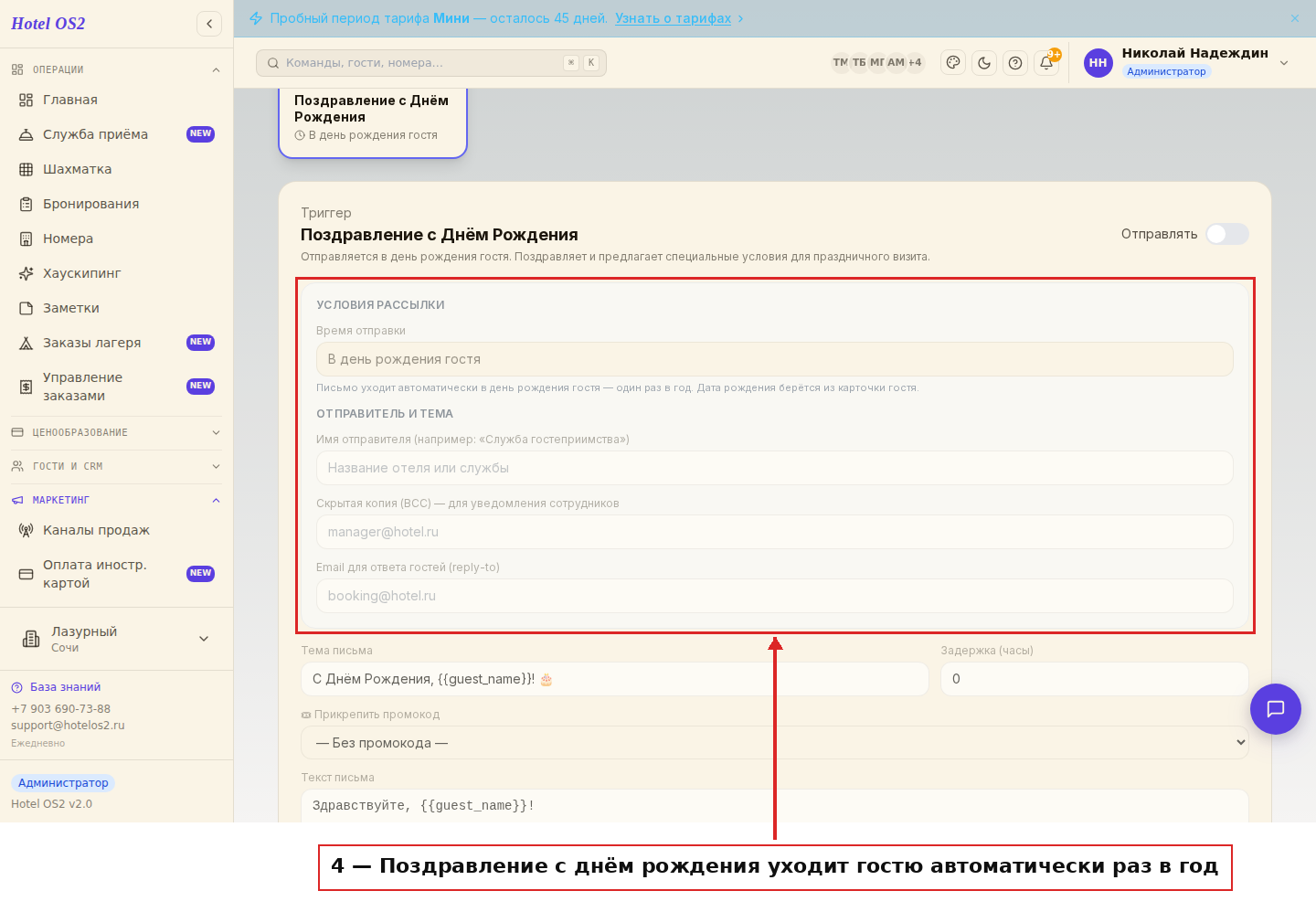Open the Лазурный hotel selector
This screenshot has height=912, width=1316.
[116, 639]
